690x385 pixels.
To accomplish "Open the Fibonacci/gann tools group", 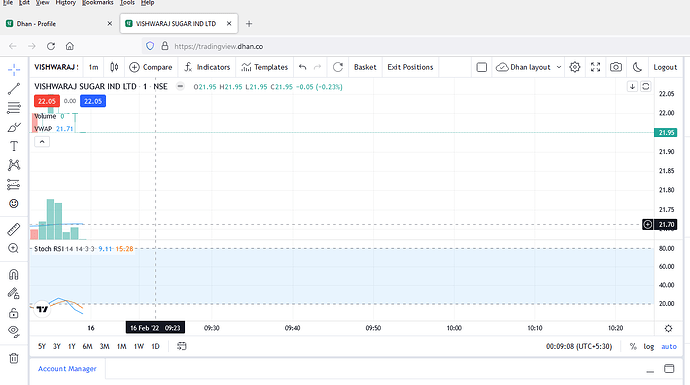I will pyautogui.click(x=14, y=108).
